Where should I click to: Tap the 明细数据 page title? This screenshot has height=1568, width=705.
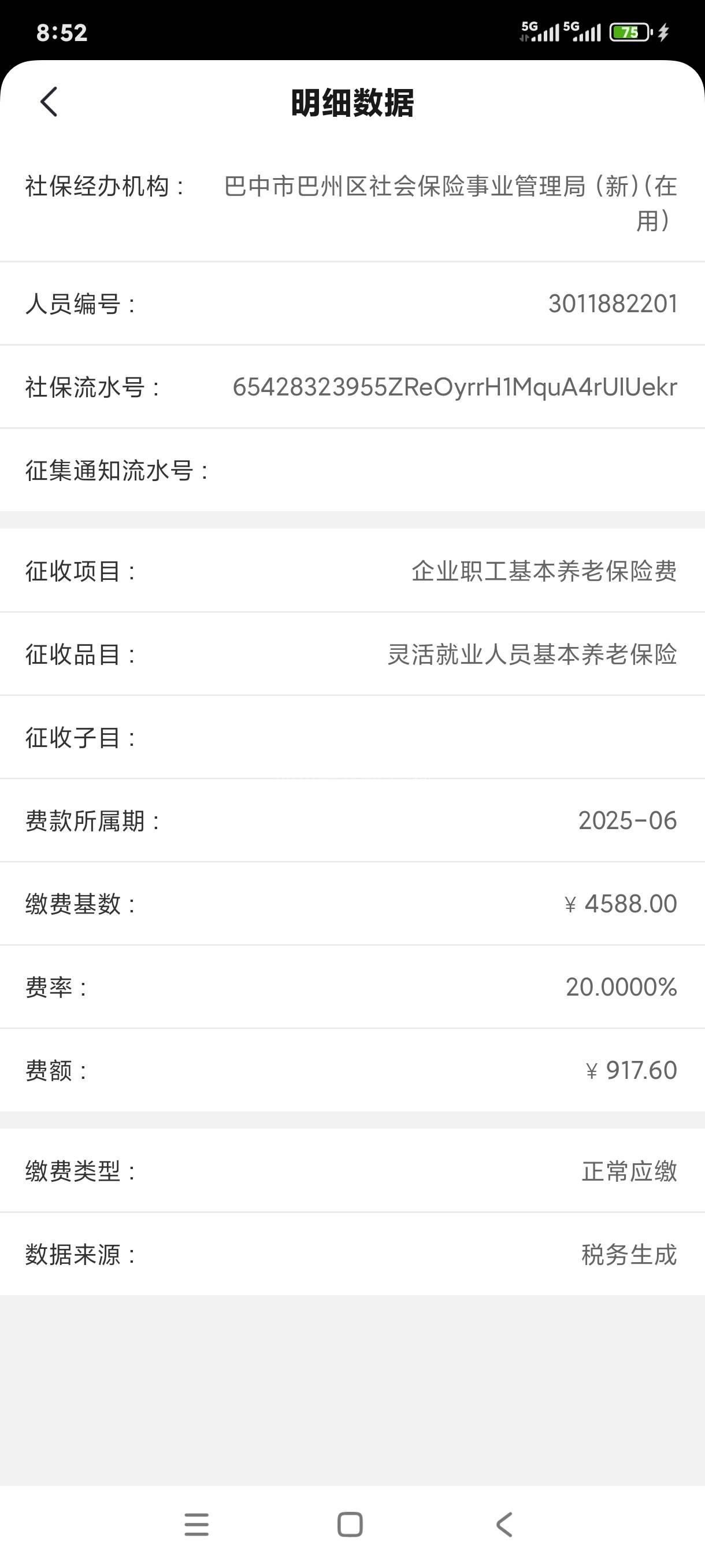352,103
